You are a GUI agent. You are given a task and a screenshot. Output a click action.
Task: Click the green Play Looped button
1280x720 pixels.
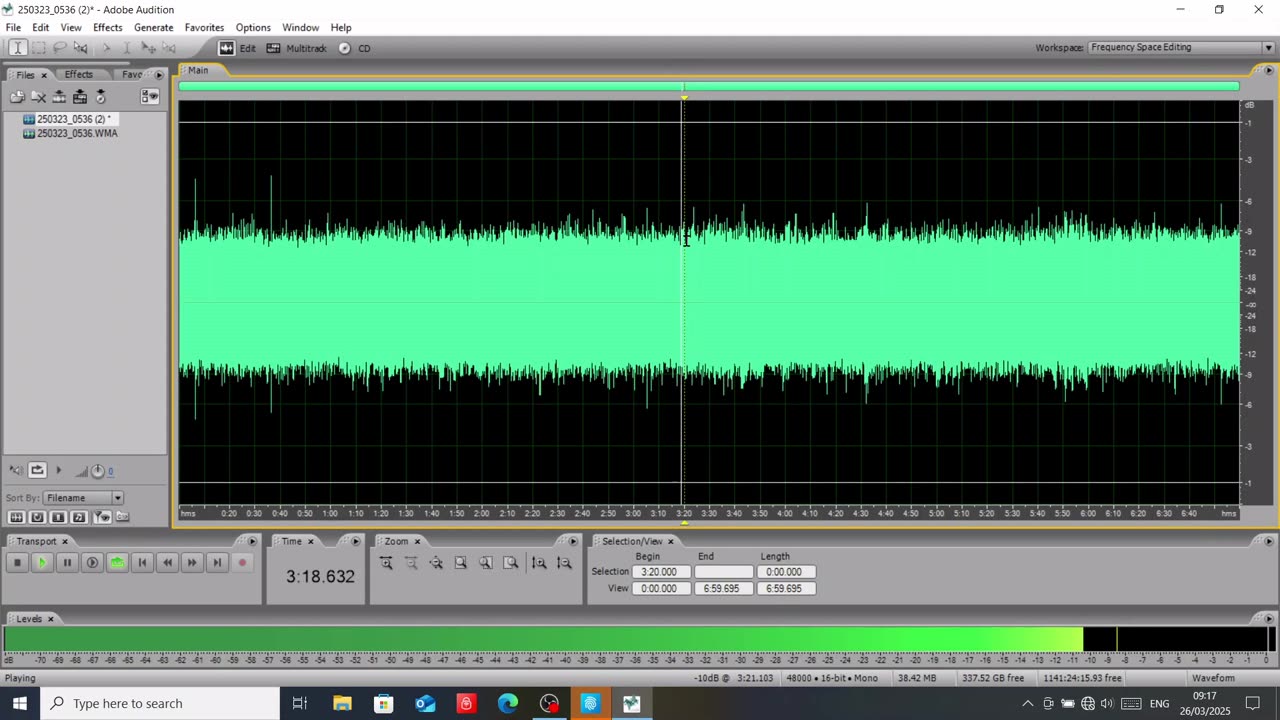pos(117,563)
